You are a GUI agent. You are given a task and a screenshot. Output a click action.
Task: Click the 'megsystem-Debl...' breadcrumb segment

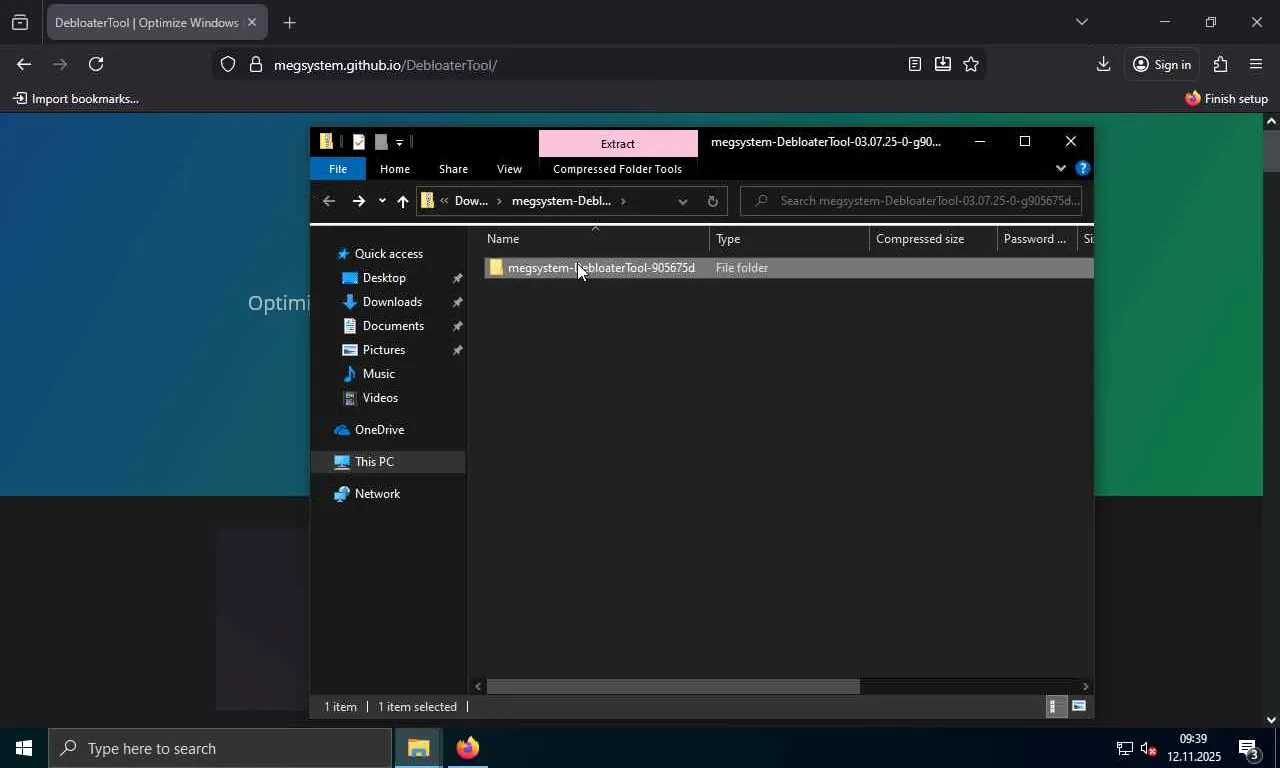pos(561,201)
